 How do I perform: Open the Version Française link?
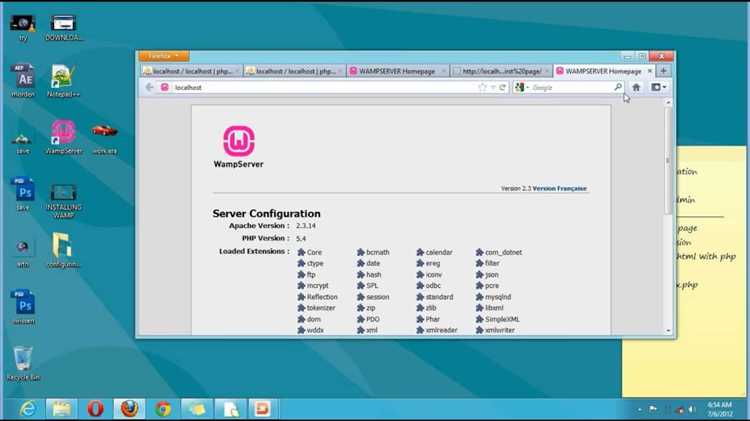coord(560,188)
